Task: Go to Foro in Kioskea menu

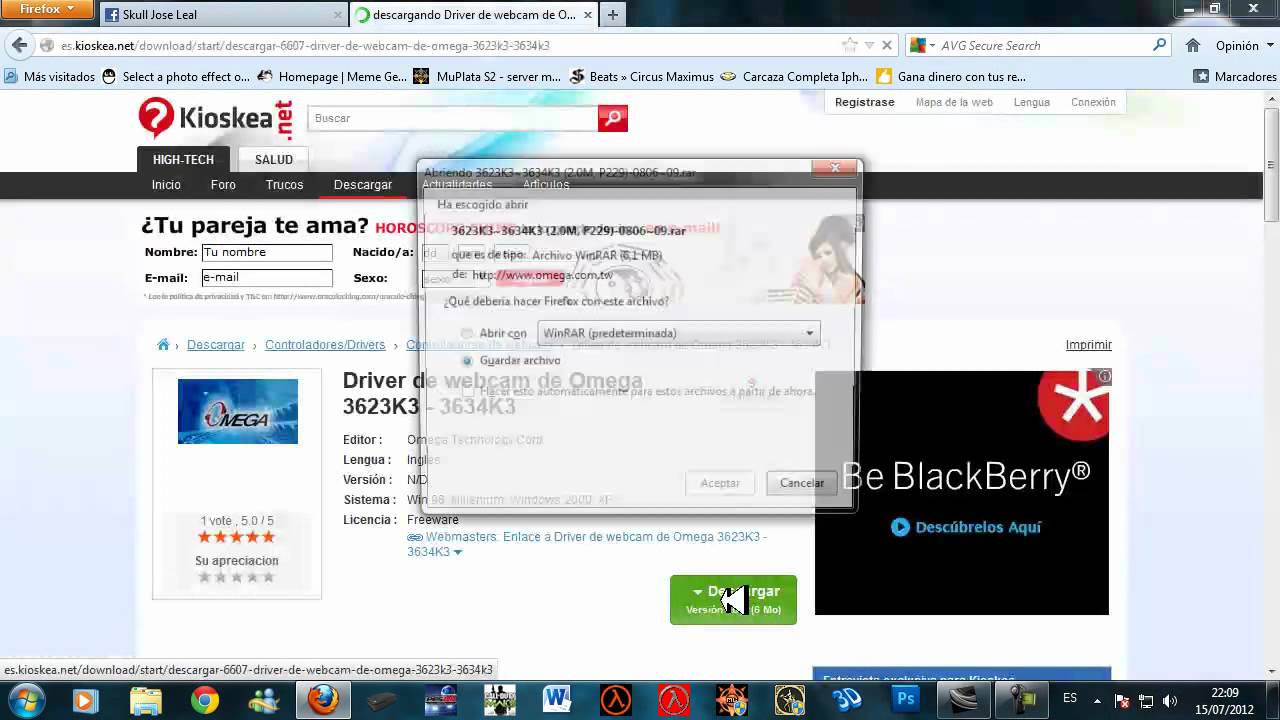Action: 223,185
